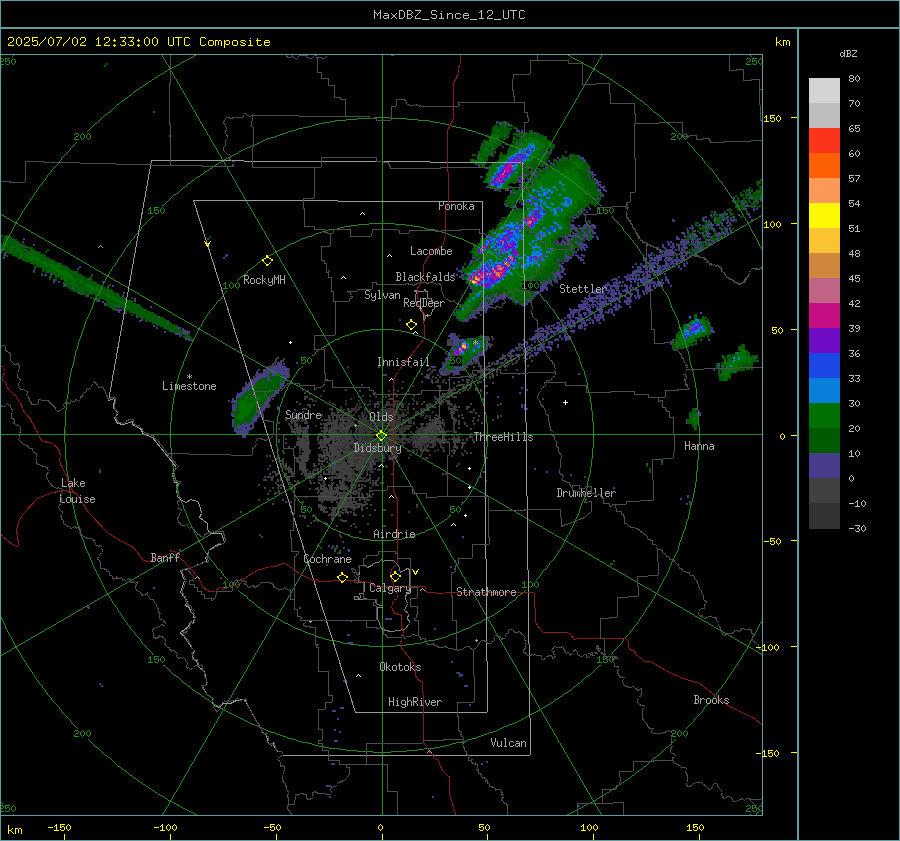This screenshot has height=841, width=900.
Task: Click the small storm cell left of Hanna's northeast echoes
Action: click(x=694, y=418)
